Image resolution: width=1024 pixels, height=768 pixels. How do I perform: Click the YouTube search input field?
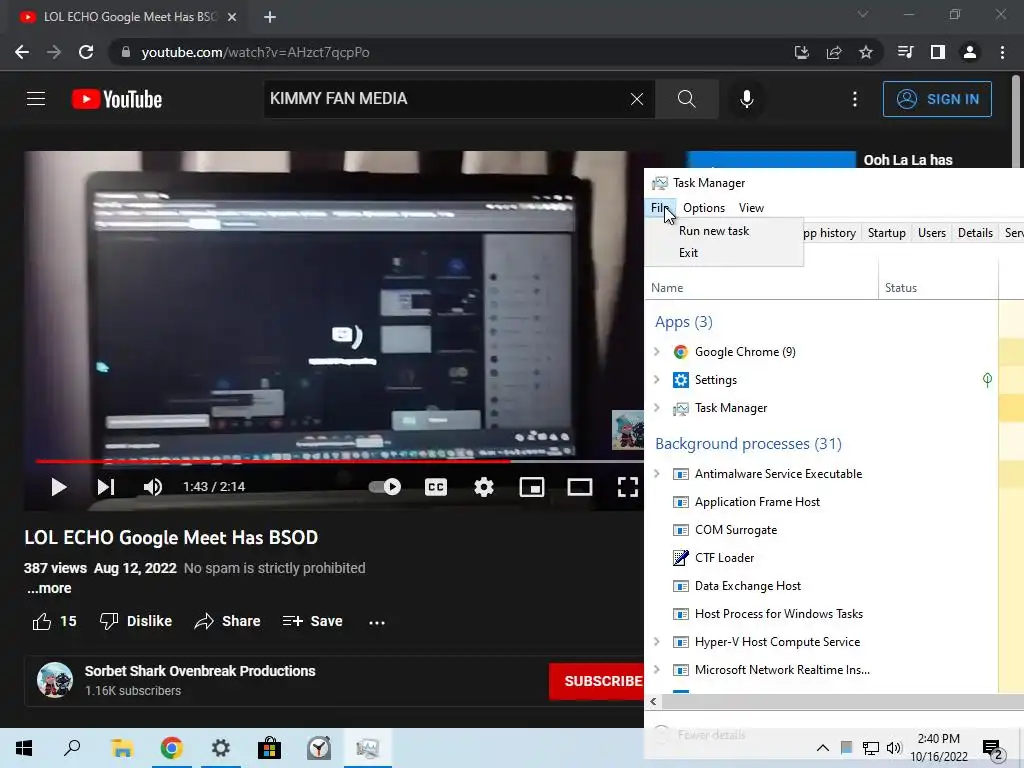[446, 99]
